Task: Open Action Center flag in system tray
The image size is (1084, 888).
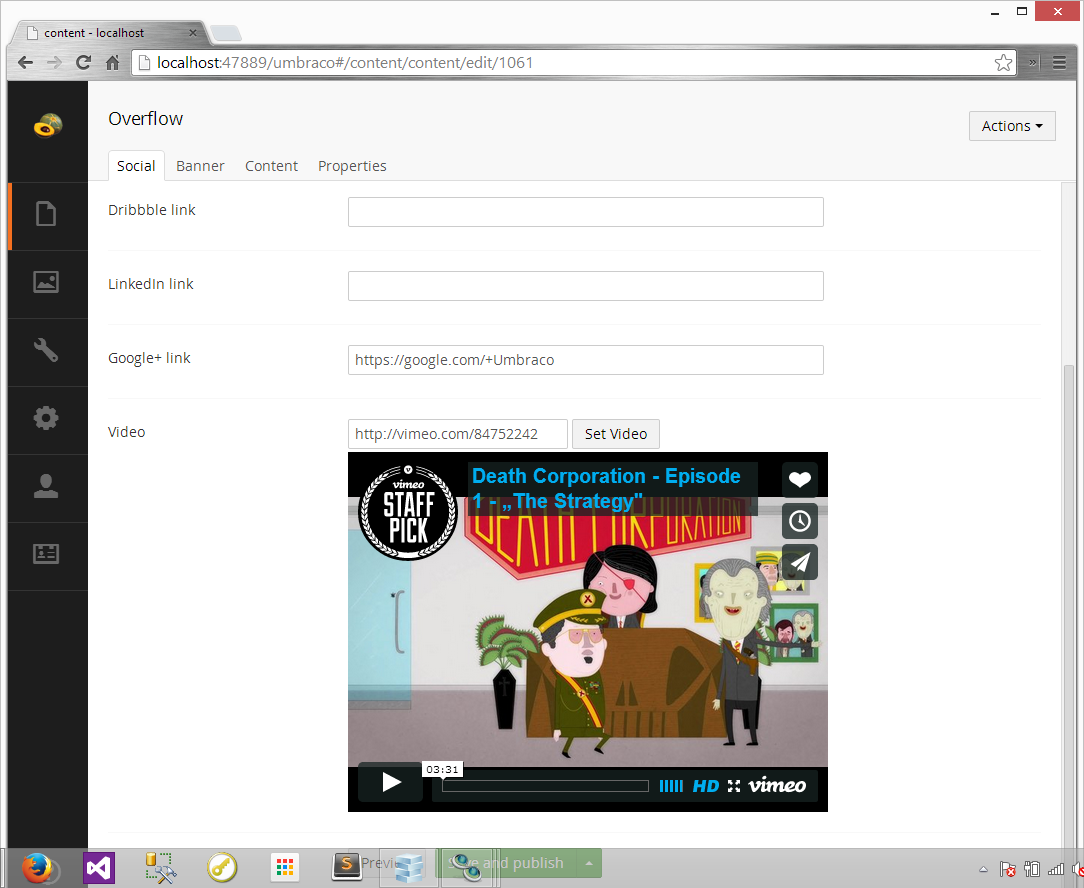Action: (1008, 869)
